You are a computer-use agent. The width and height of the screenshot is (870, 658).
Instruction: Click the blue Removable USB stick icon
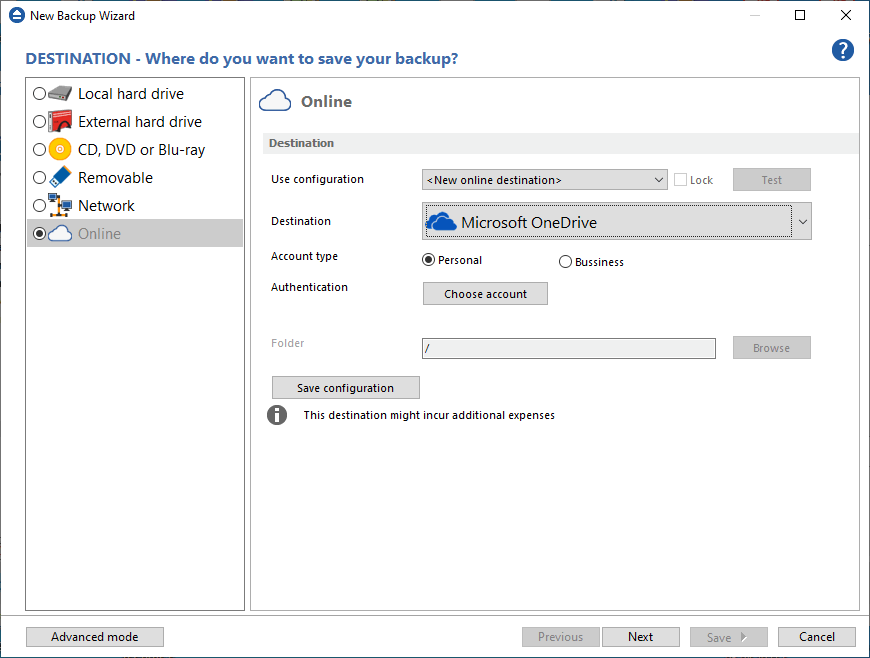pyautogui.click(x=60, y=177)
